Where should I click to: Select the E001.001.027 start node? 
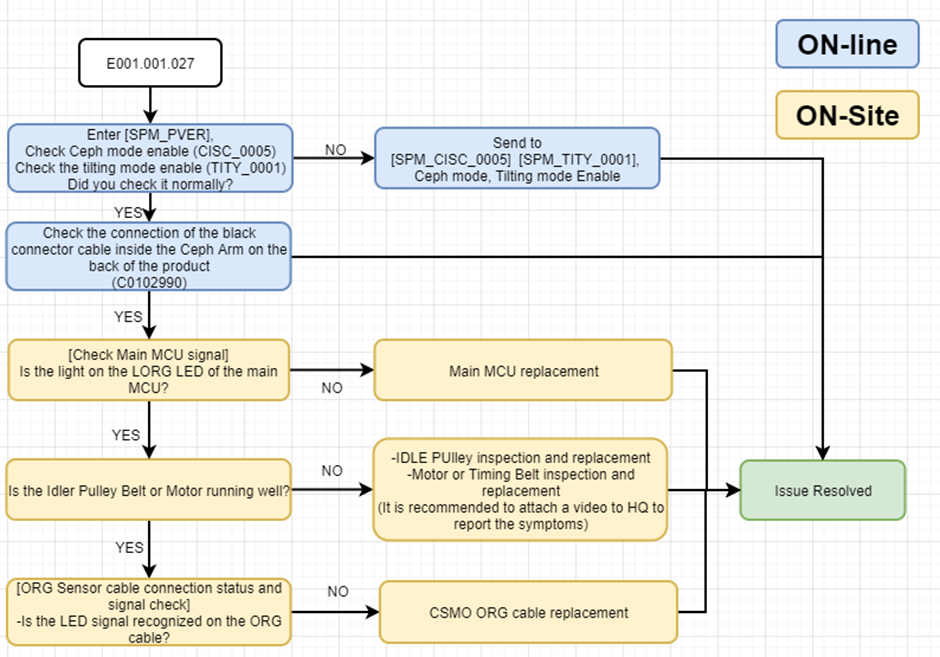[150, 64]
